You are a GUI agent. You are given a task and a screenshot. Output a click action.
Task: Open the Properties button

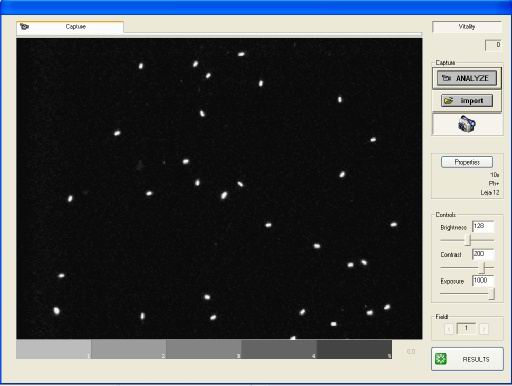[467, 162]
